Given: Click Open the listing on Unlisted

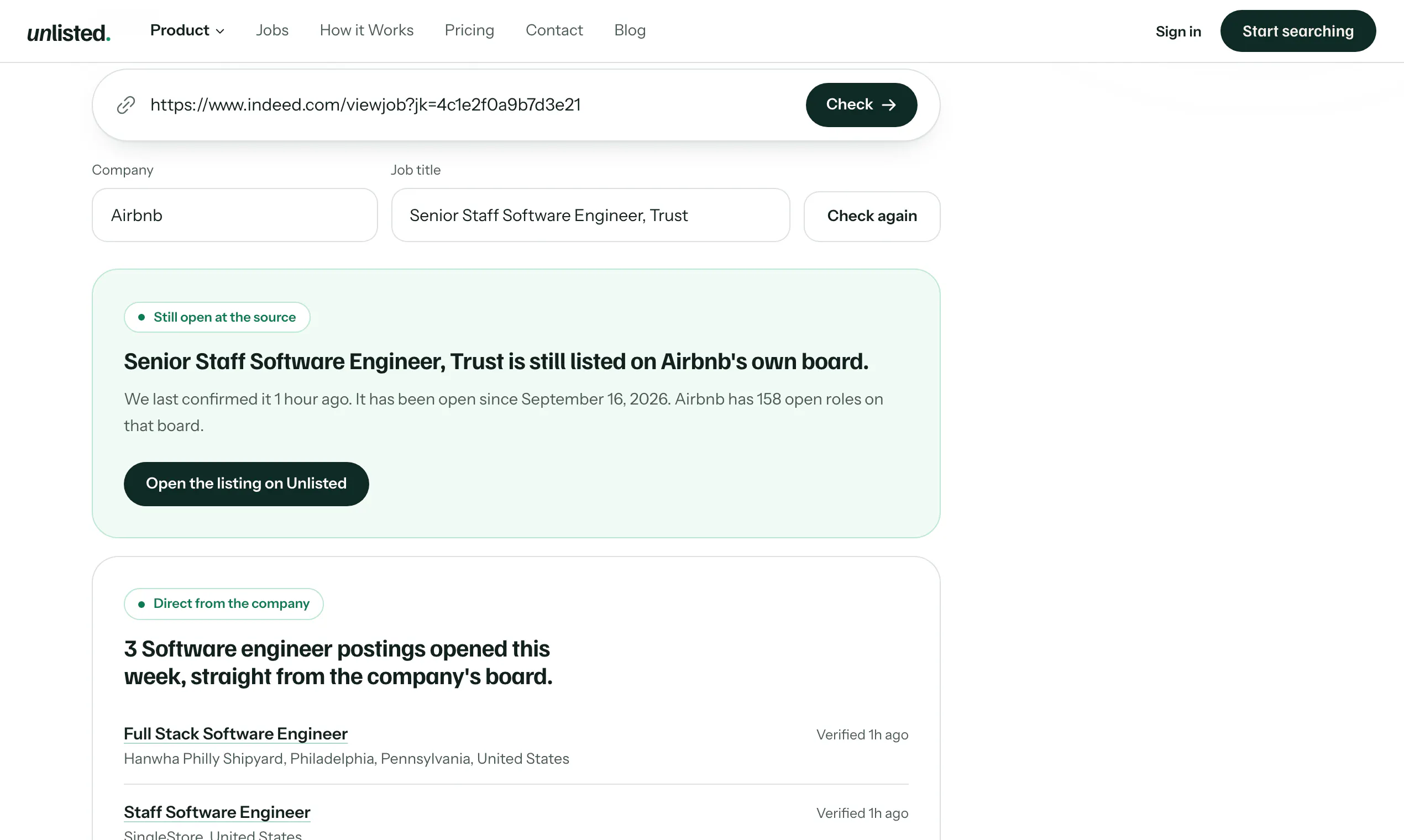Looking at the screenshot, I should click(247, 484).
